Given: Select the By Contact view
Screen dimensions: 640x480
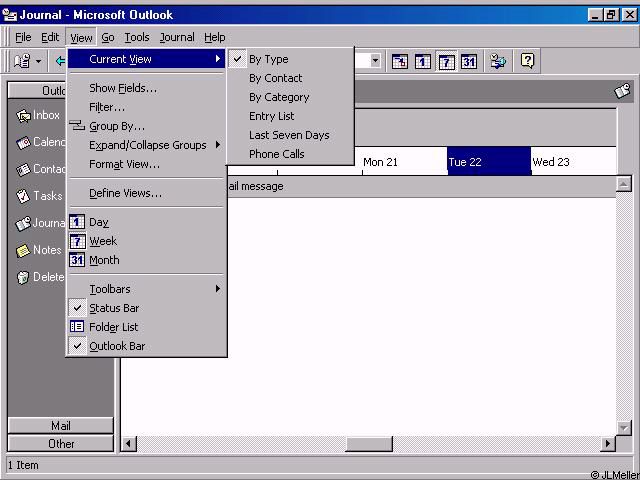Looking at the screenshot, I should pos(290,78).
